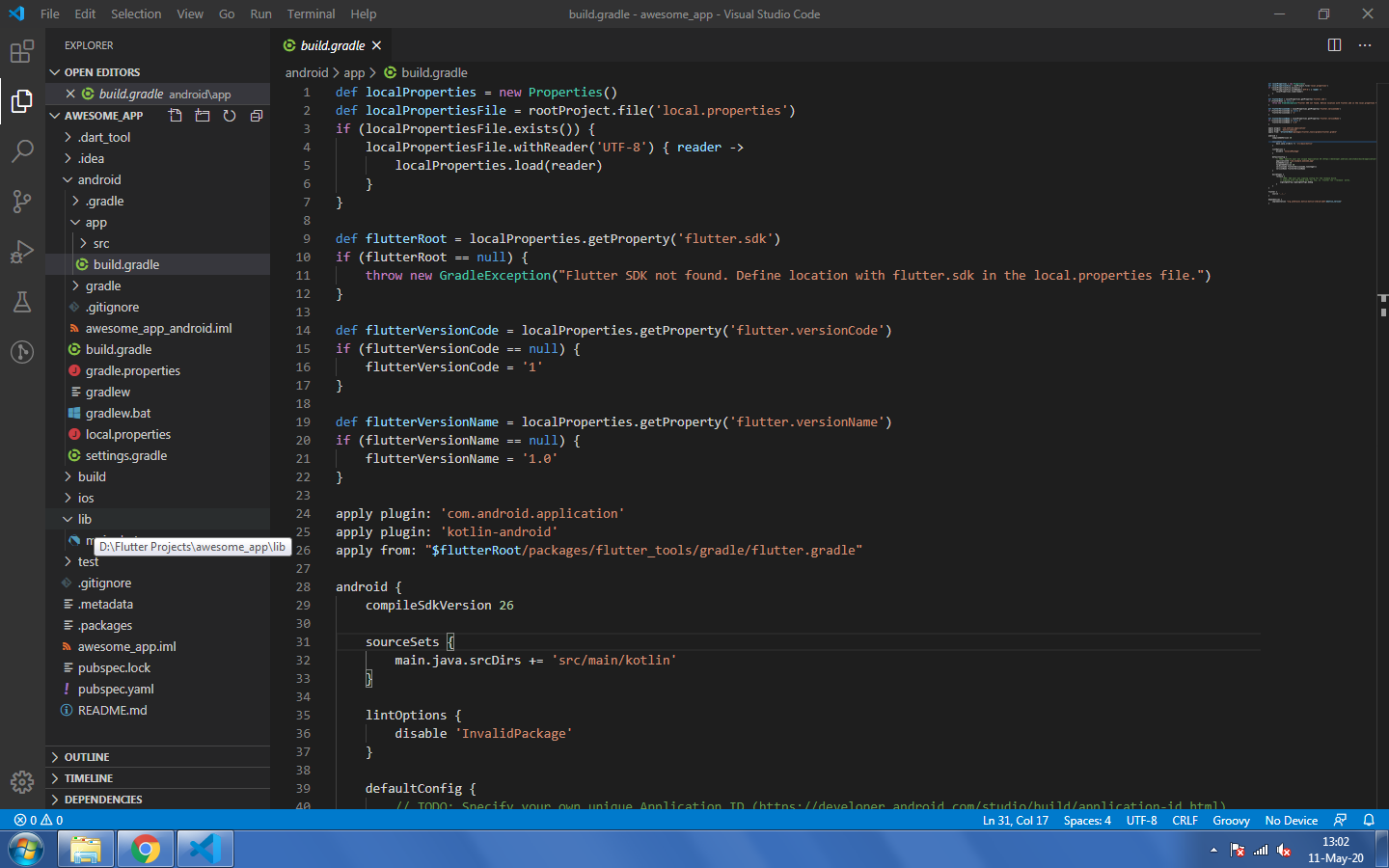1389x868 pixels.
Task: Open the File menu
Action: pos(50,14)
